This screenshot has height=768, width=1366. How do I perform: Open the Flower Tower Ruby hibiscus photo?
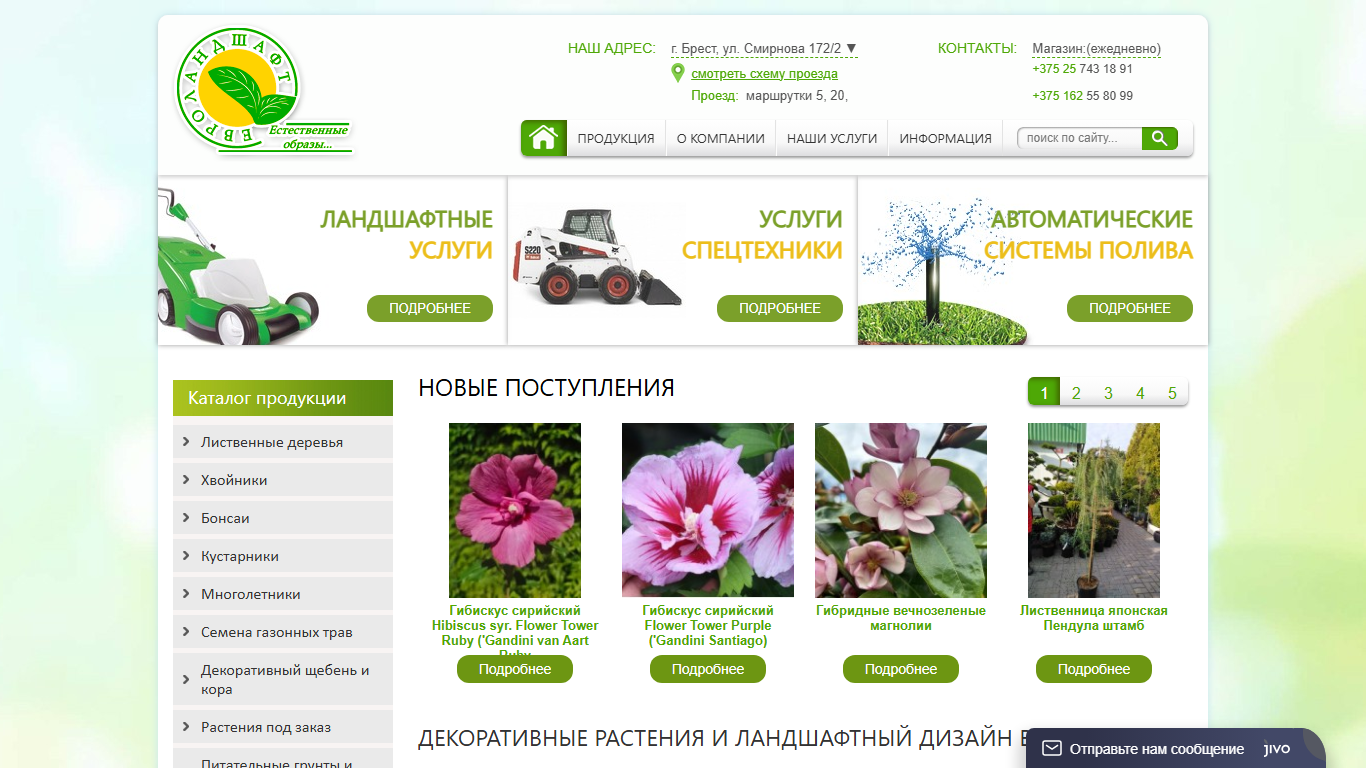tap(515, 510)
